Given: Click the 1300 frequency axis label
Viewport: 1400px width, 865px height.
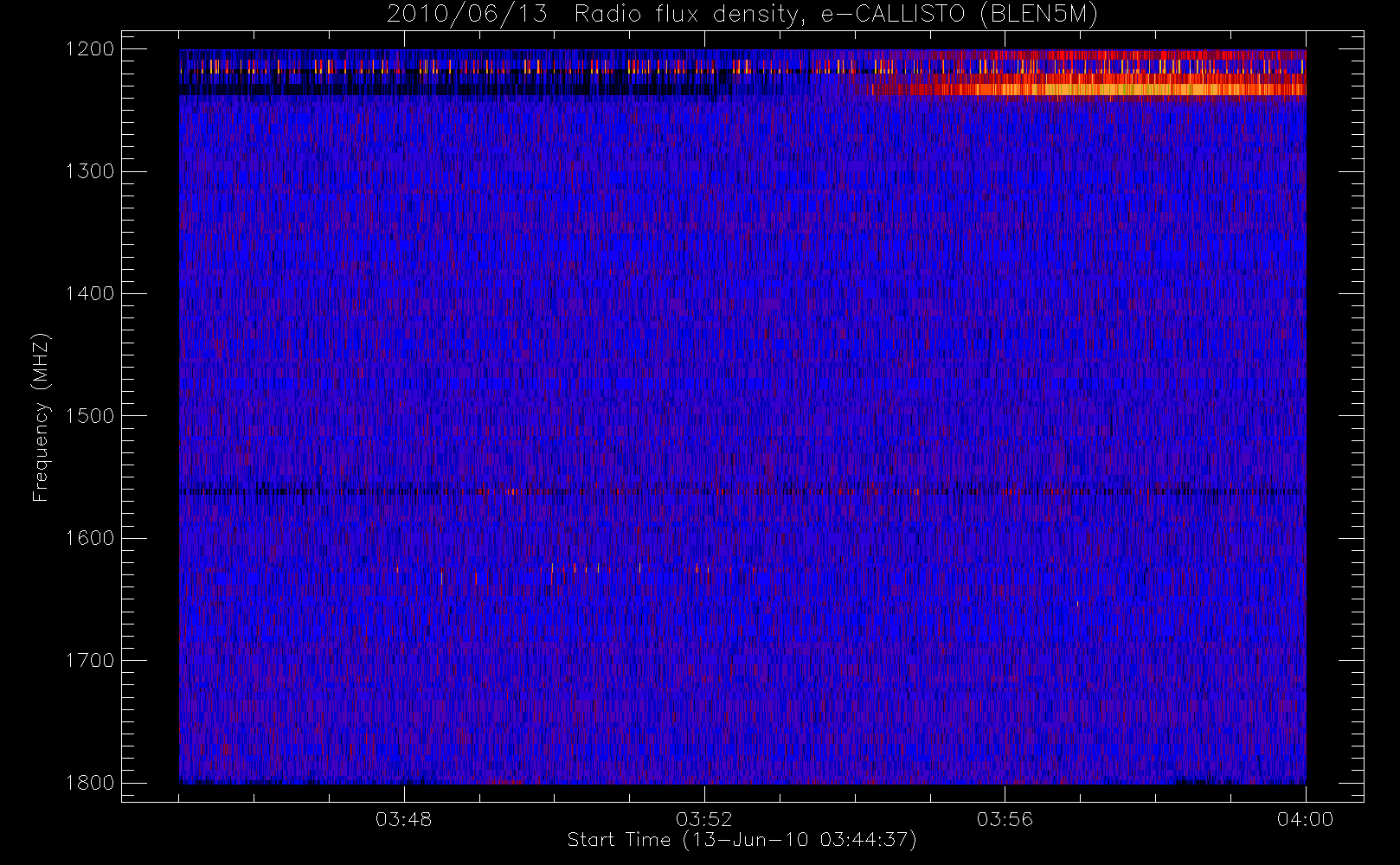Looking at the screenshot, I should point(90,171).
